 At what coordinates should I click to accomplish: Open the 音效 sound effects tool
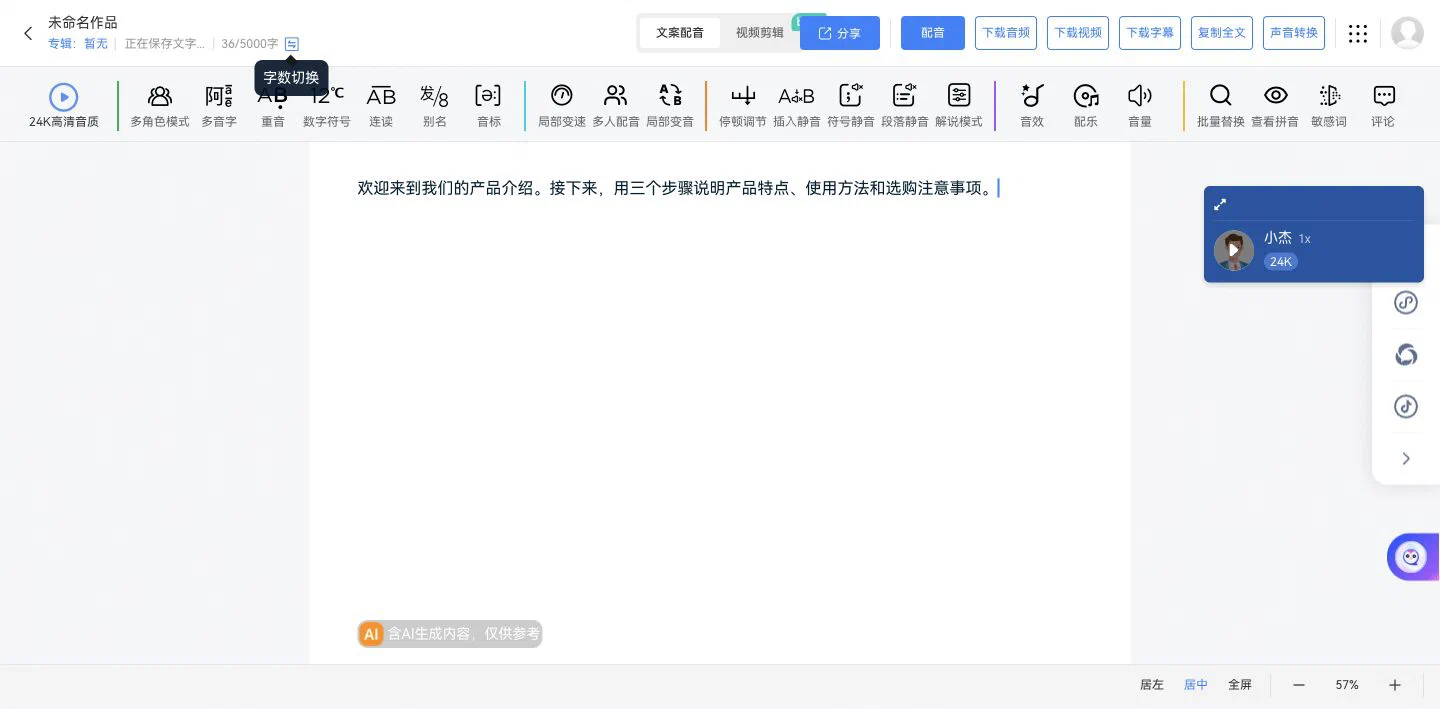point(1032,106)
